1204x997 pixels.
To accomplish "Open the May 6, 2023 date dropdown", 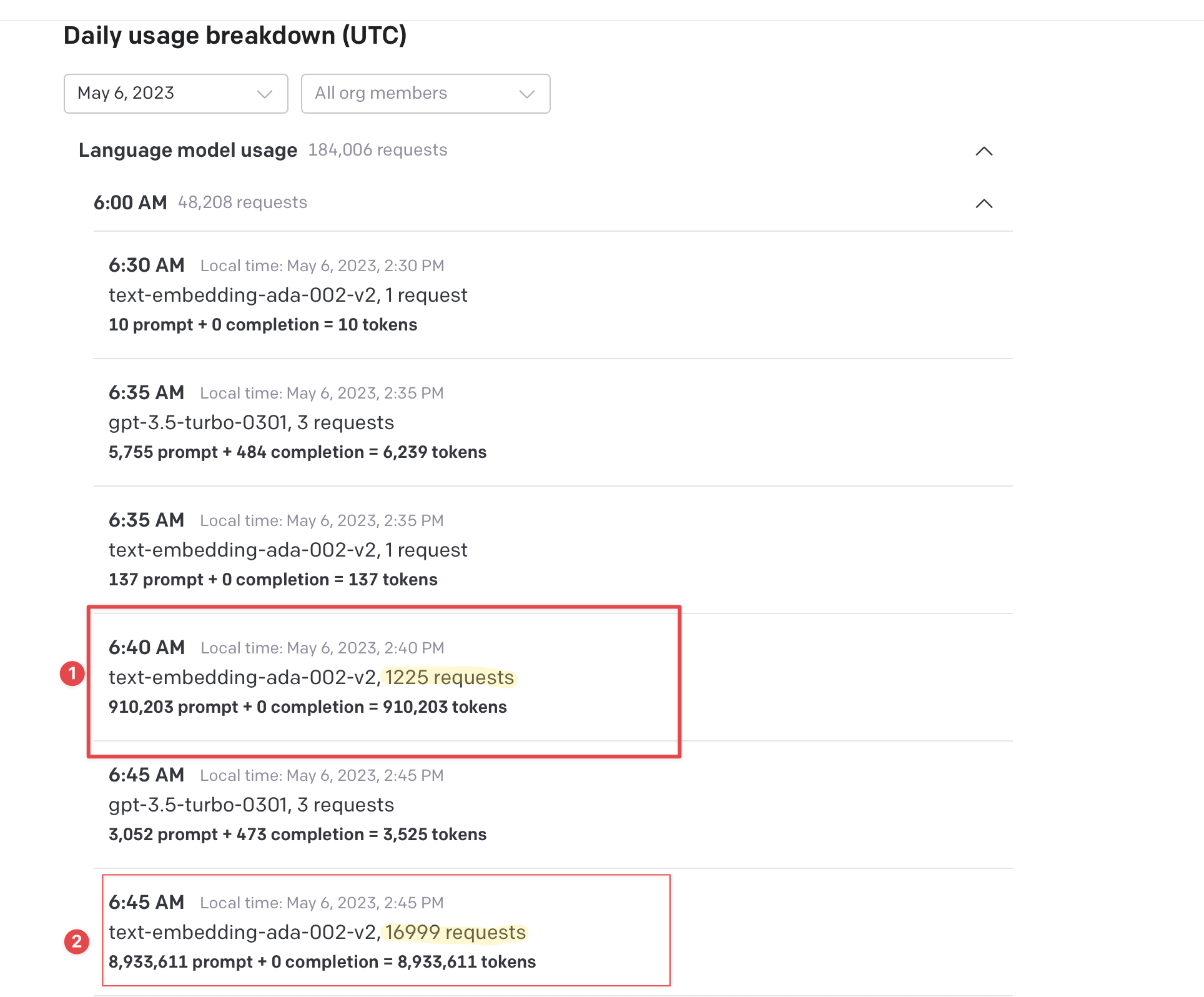I will [175, 94].
